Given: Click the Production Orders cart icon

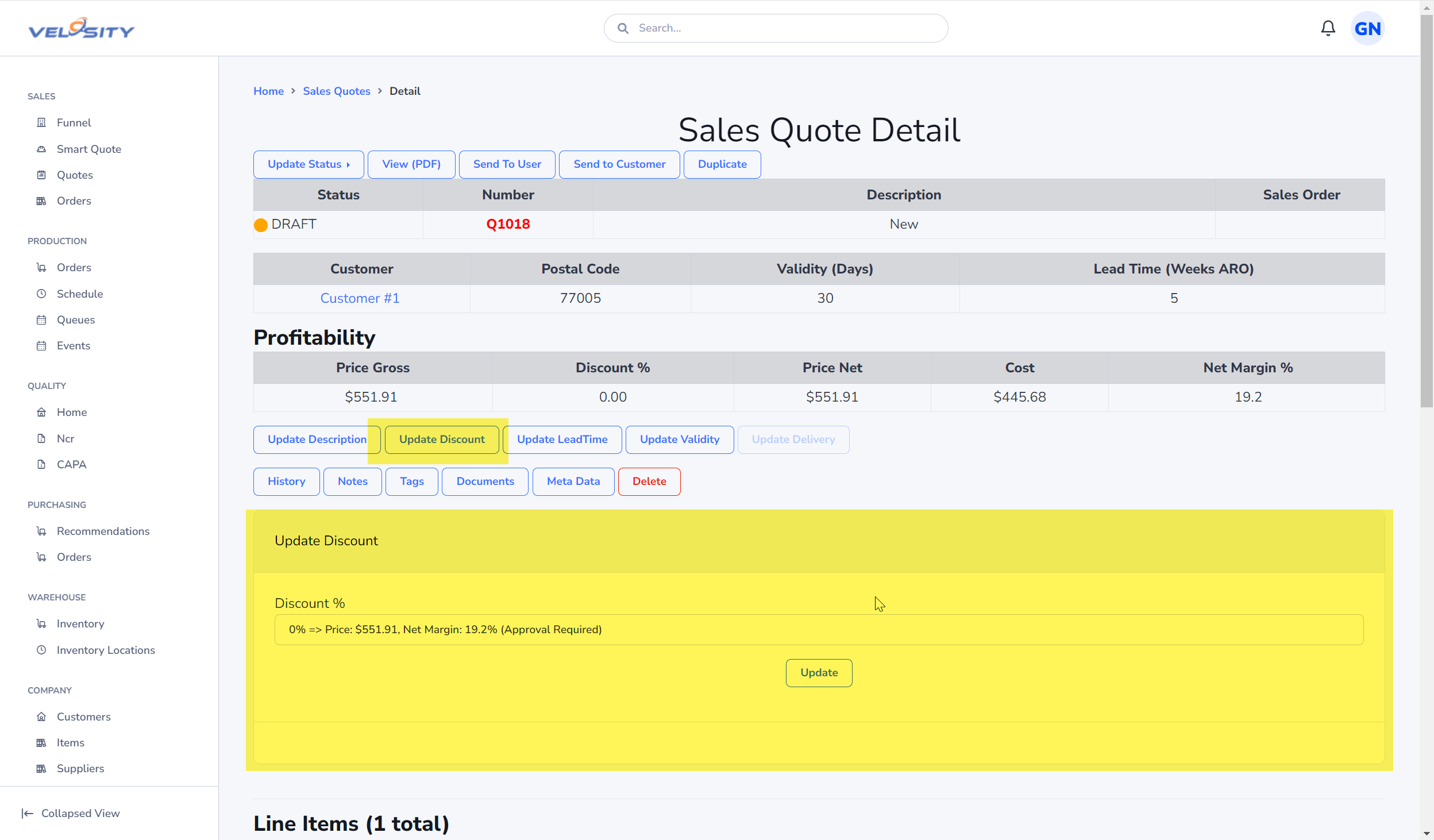Looking at the screenshot, I should (41, 267).
